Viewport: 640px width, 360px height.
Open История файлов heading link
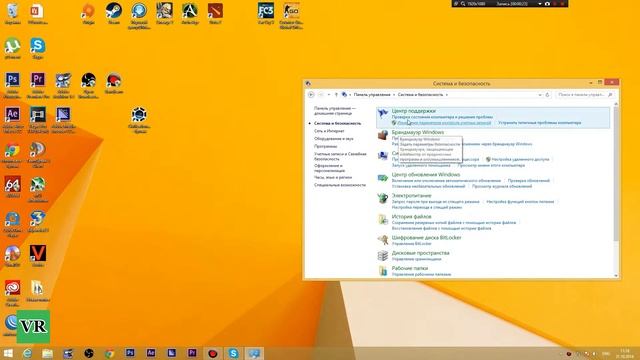(411, 217)
